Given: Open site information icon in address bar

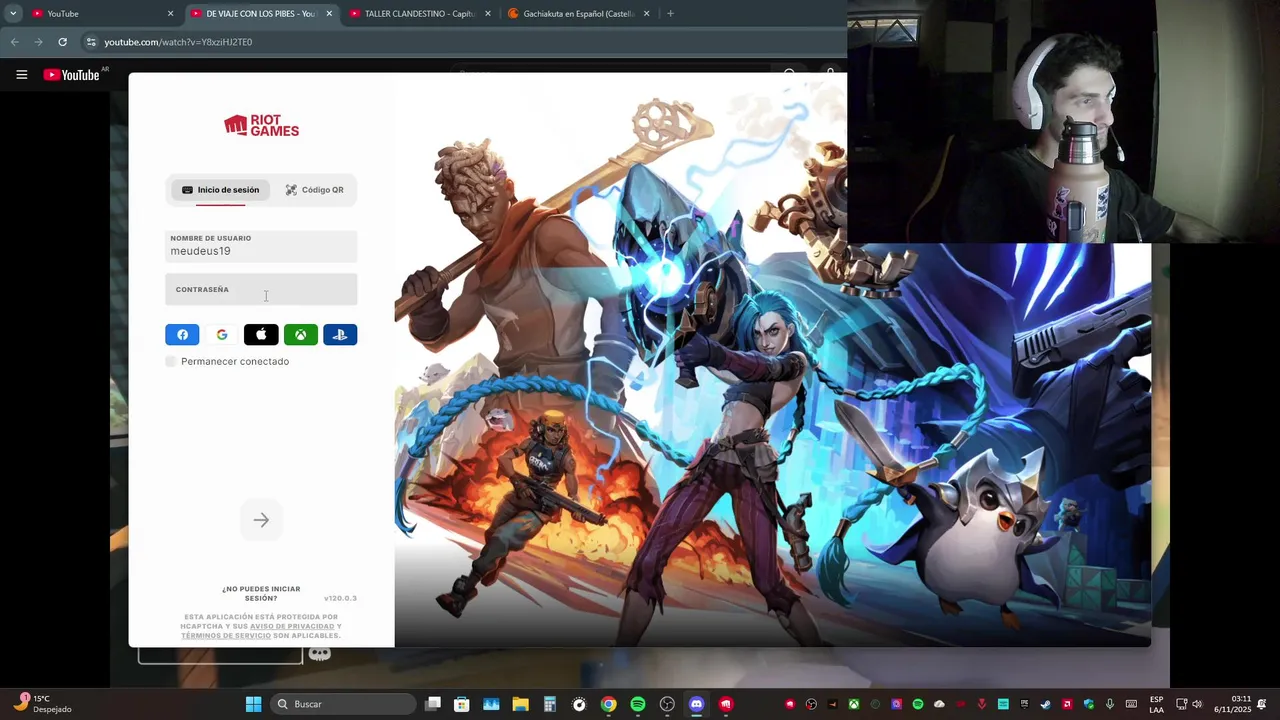Looking at the screenshot, I should pos(91,42).
